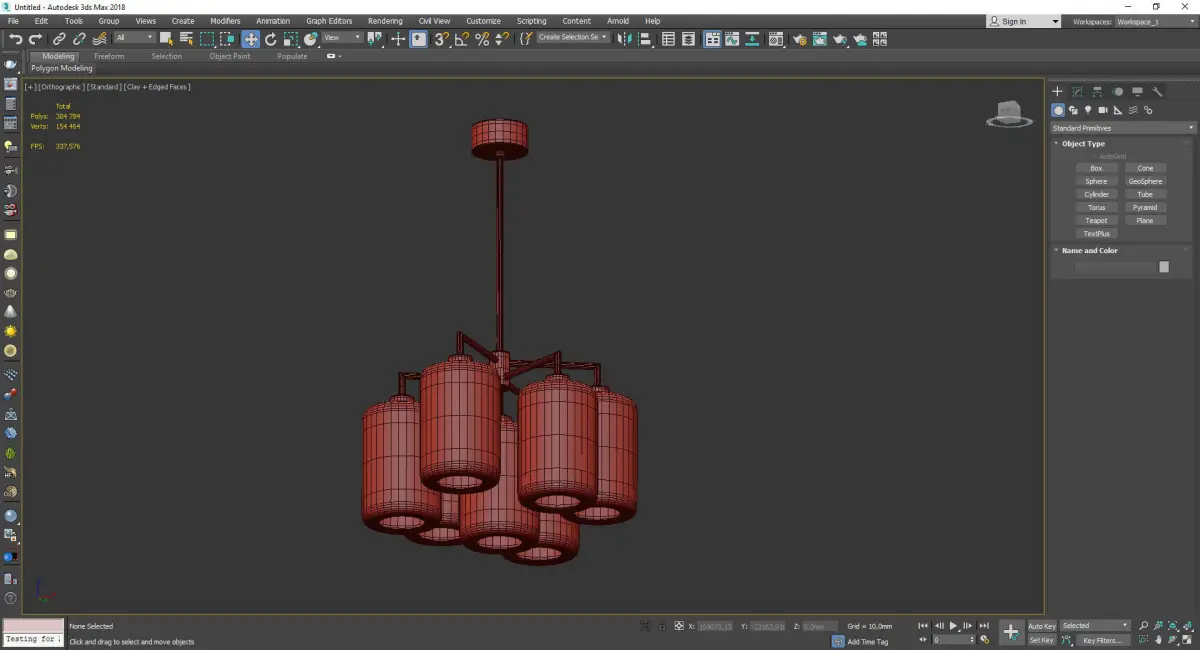Open the selection filter All dropdown
Viewport: 1200px width, 650px height.
coord(134,38)
